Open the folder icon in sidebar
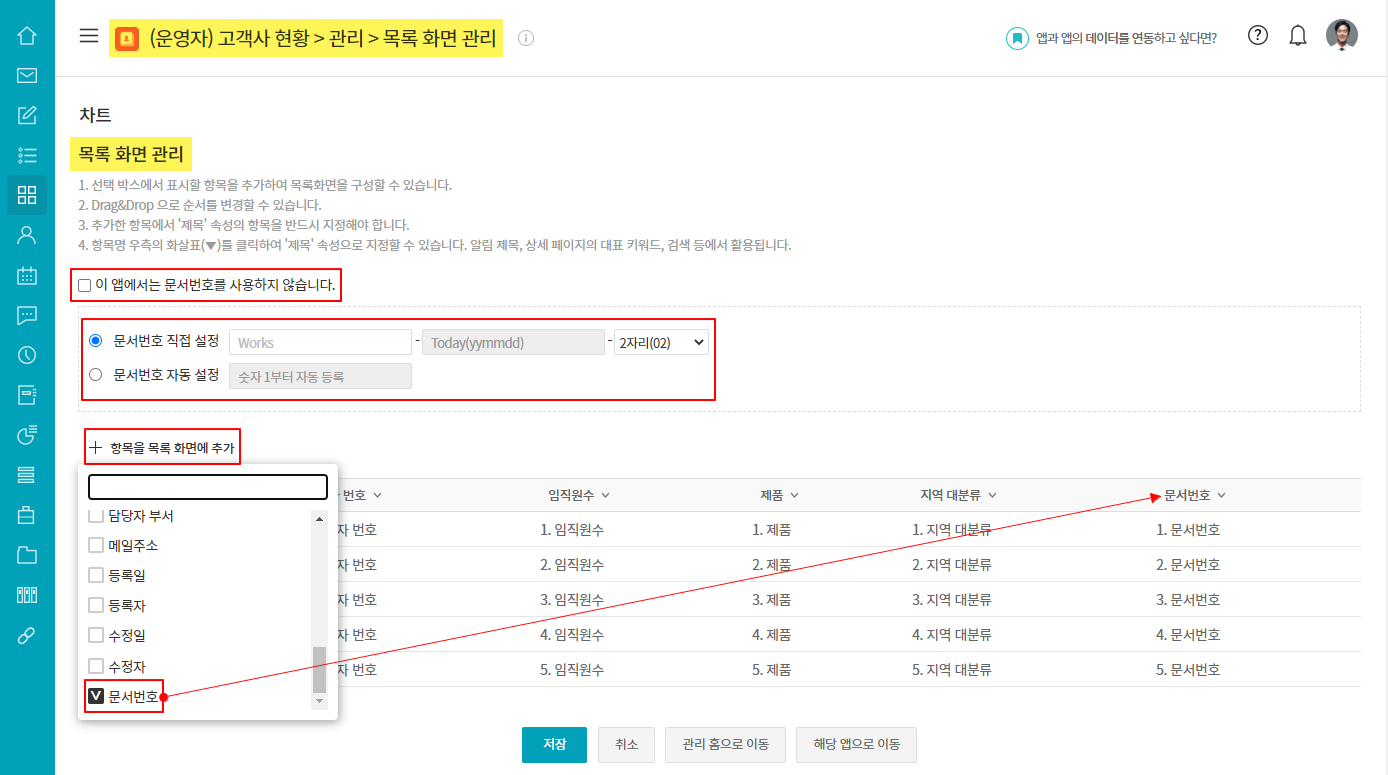 [27, 555]
